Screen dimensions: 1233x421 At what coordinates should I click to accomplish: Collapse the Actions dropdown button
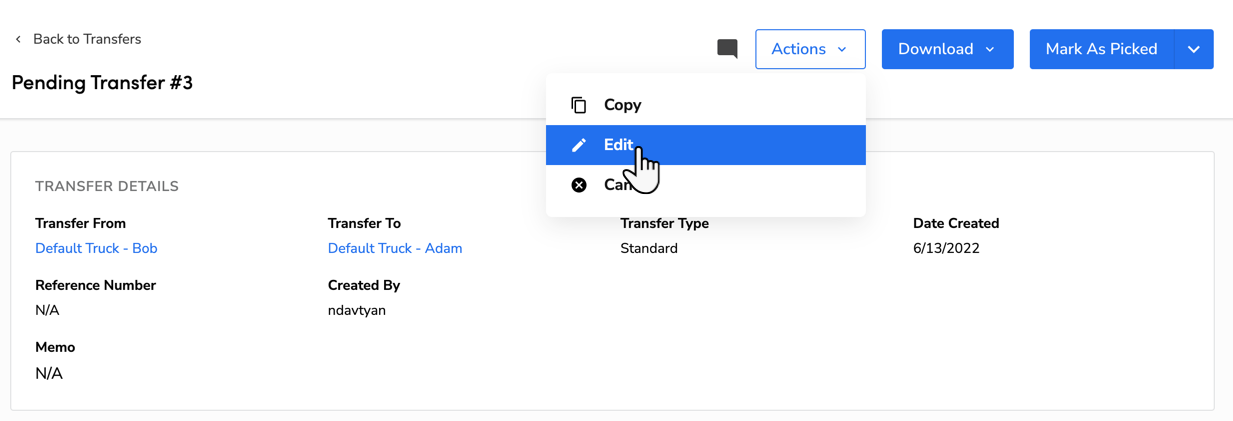click(x=810, y=49)
